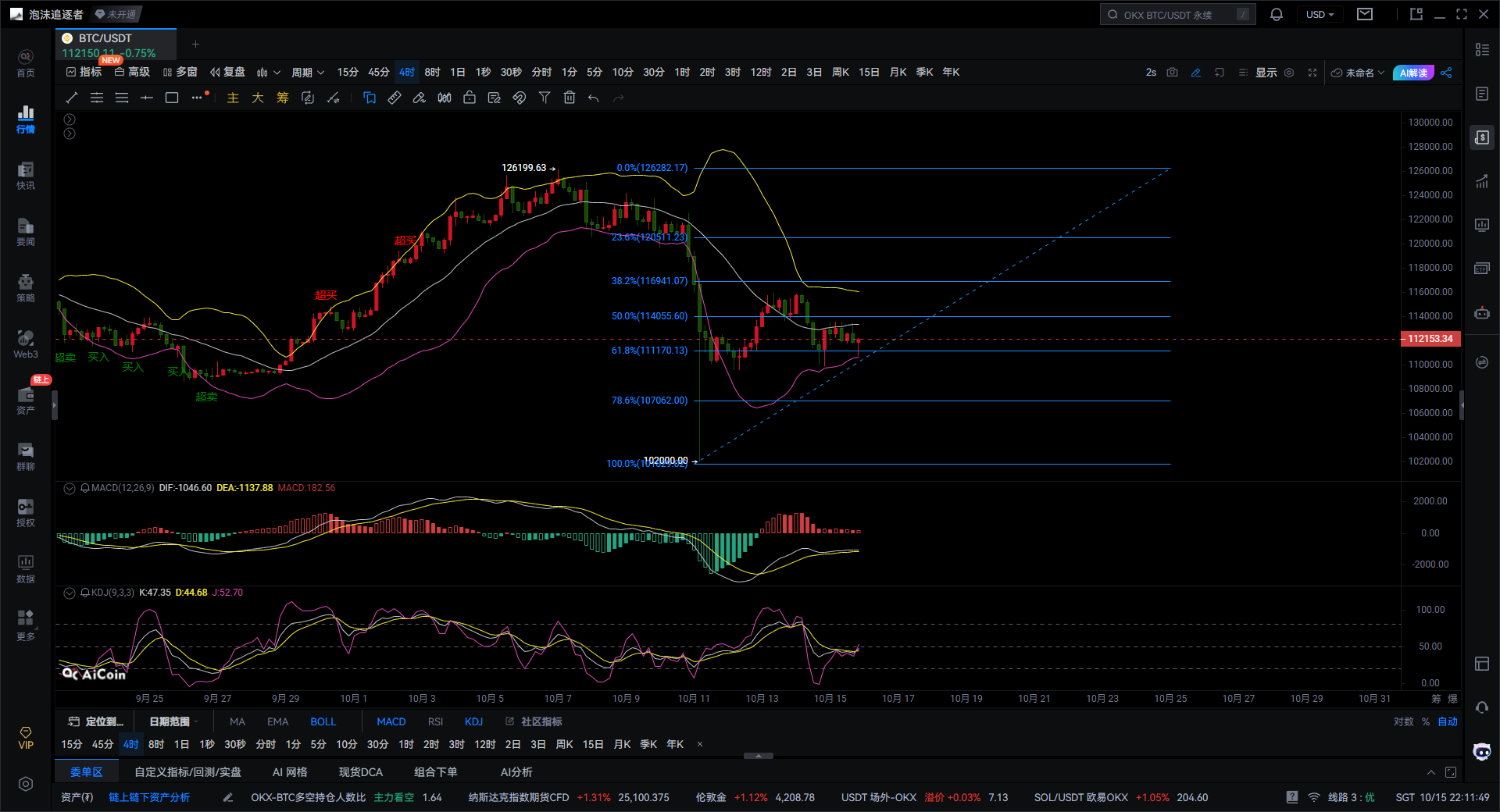The width and height of the screenshot is (1500, 812).
Task: Take a chart screenshot with camera icon
Action: click(1172, 73)
